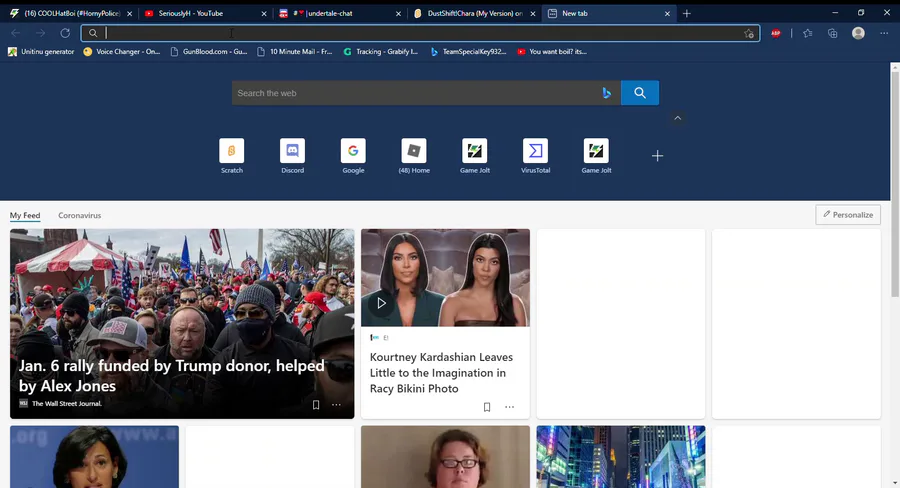
Task: Add this page to favorites star
Action: click(748, 33)
